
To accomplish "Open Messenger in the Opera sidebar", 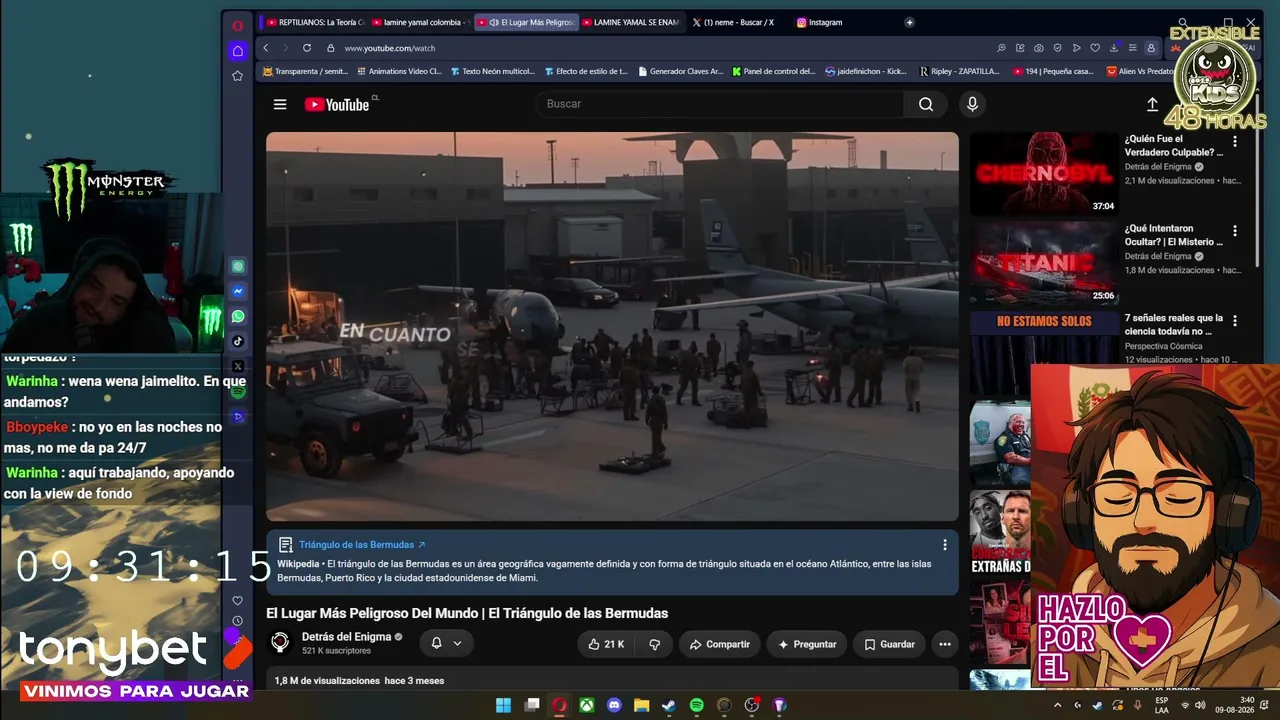I will coord(238,292).
